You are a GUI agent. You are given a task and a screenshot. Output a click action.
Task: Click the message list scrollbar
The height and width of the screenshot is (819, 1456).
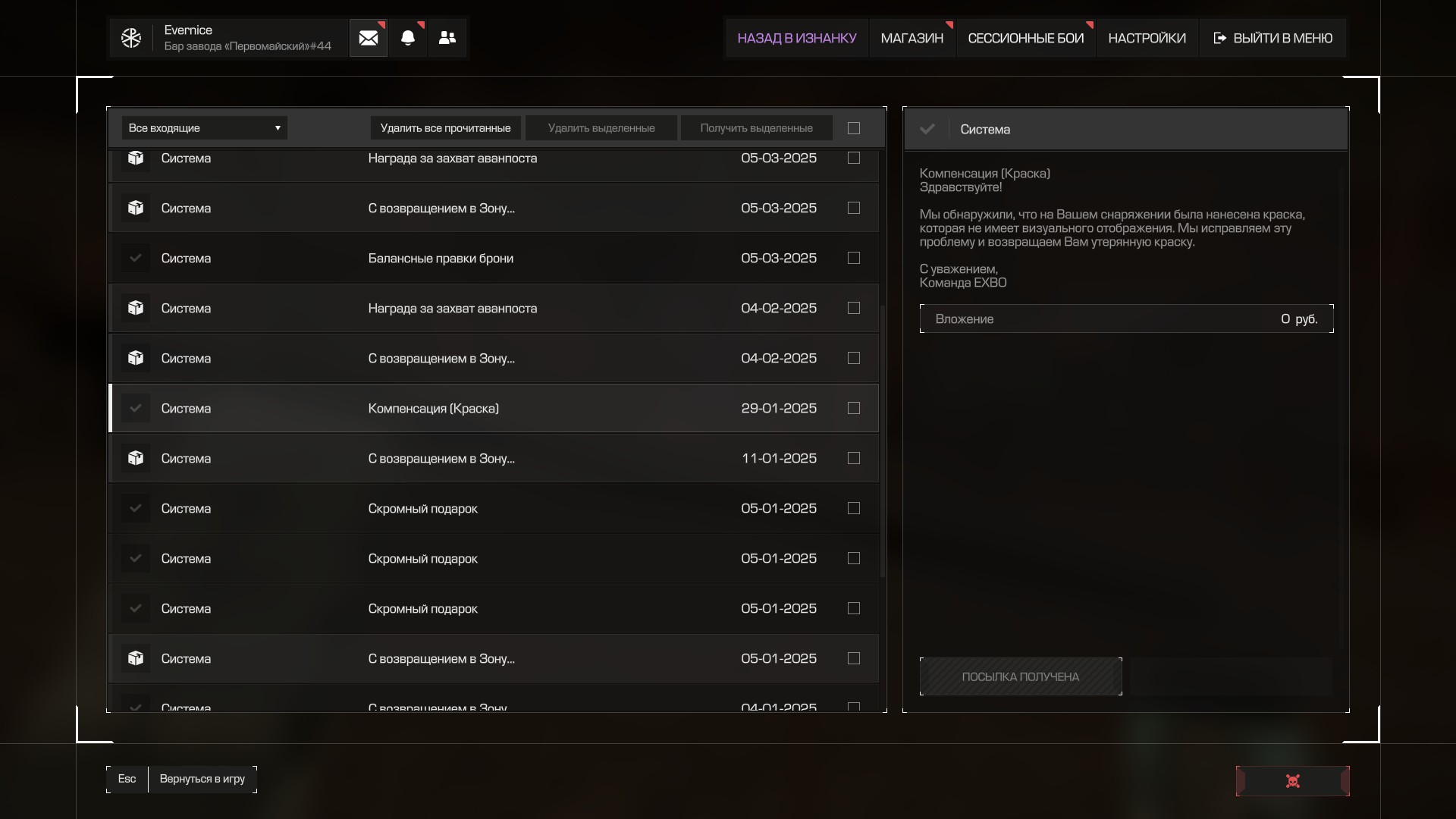click(x=883, y=440)
